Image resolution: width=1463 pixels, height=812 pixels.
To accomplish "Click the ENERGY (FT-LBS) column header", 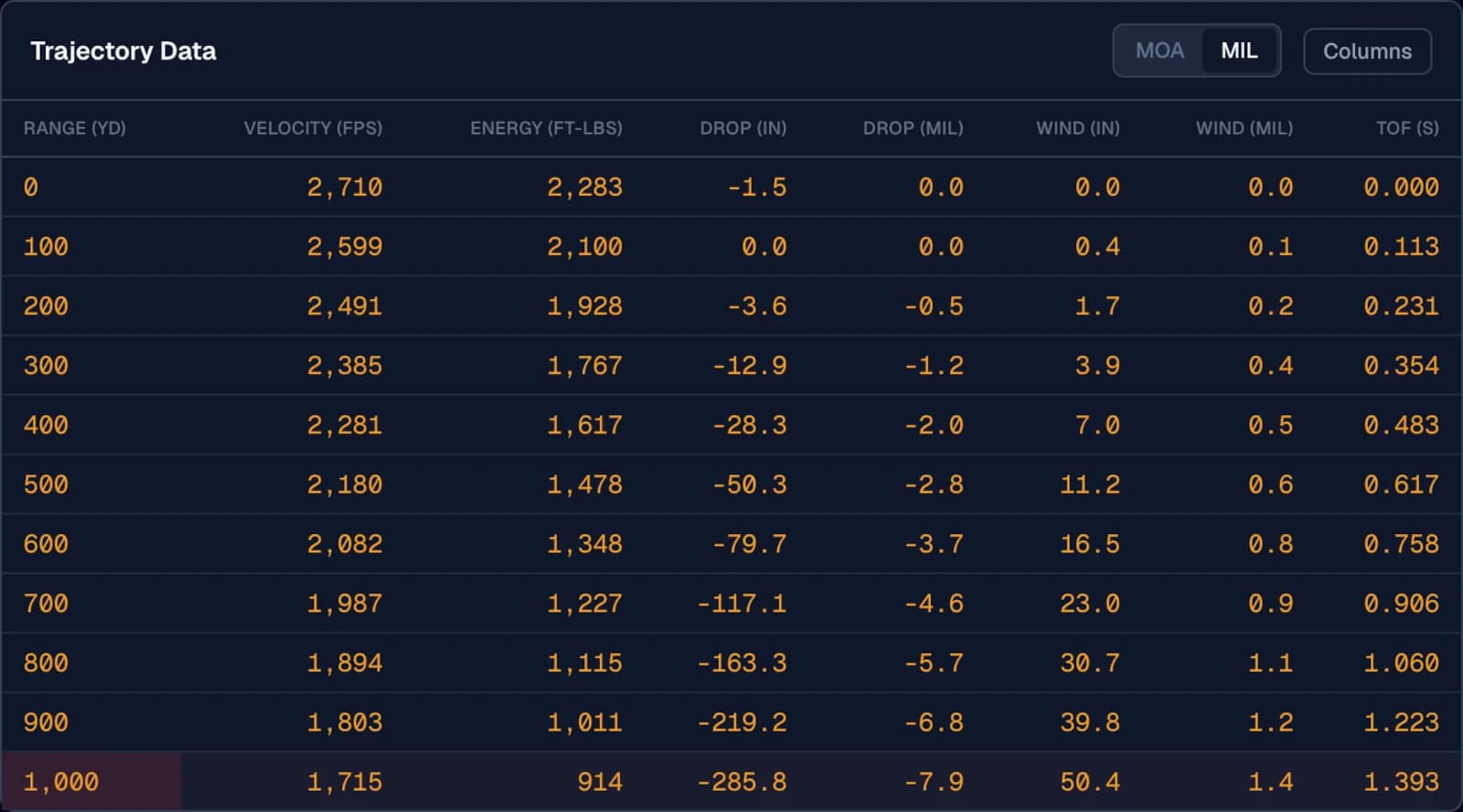I will (546, 128).
